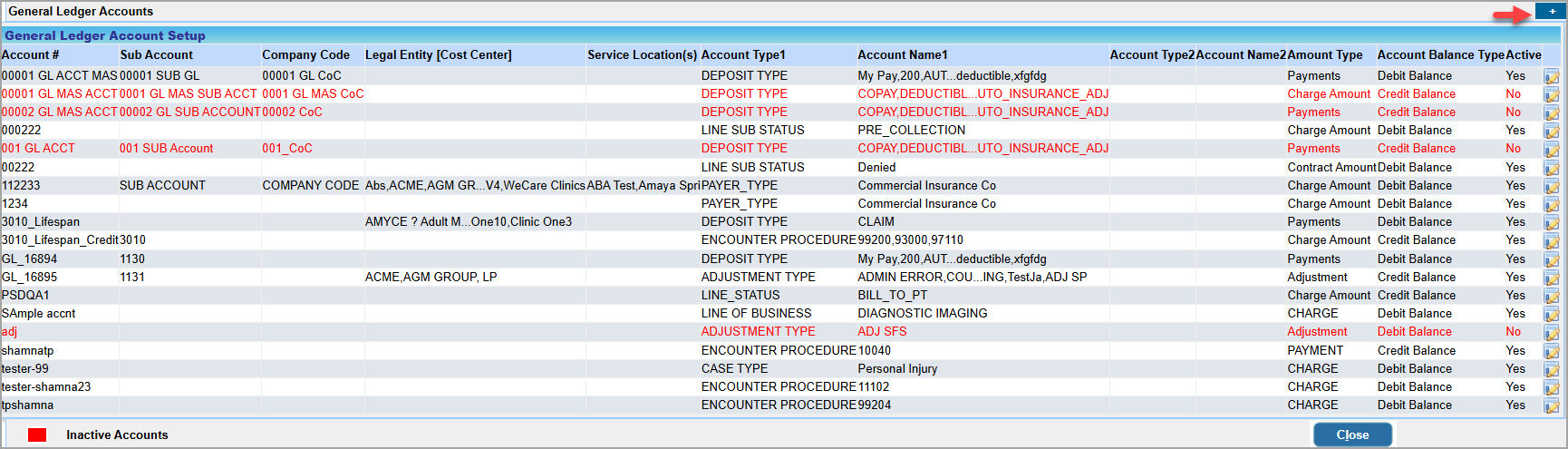Viewport: 1568px width, 449px height.
Task: Click the red Inactive Accounts swatch
Action: [x=37, y=435]
